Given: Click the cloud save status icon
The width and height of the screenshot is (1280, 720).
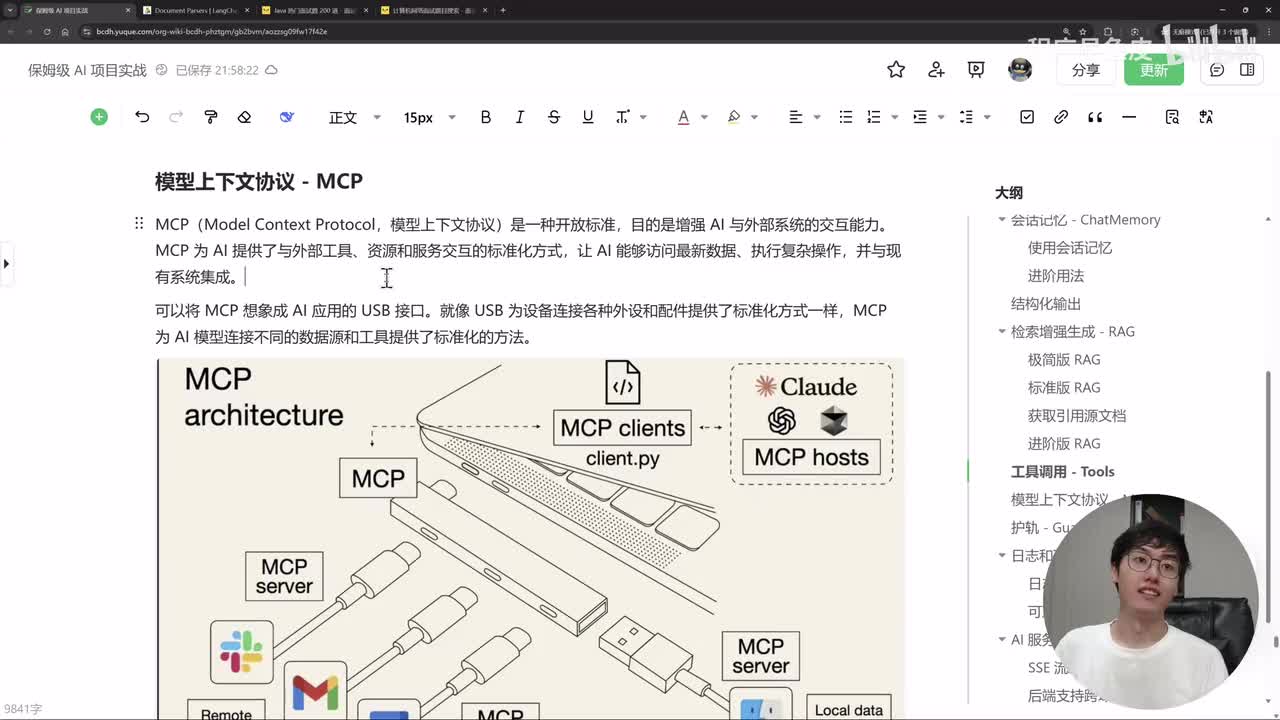Looking at the screenshot, I should coord(271,70).
